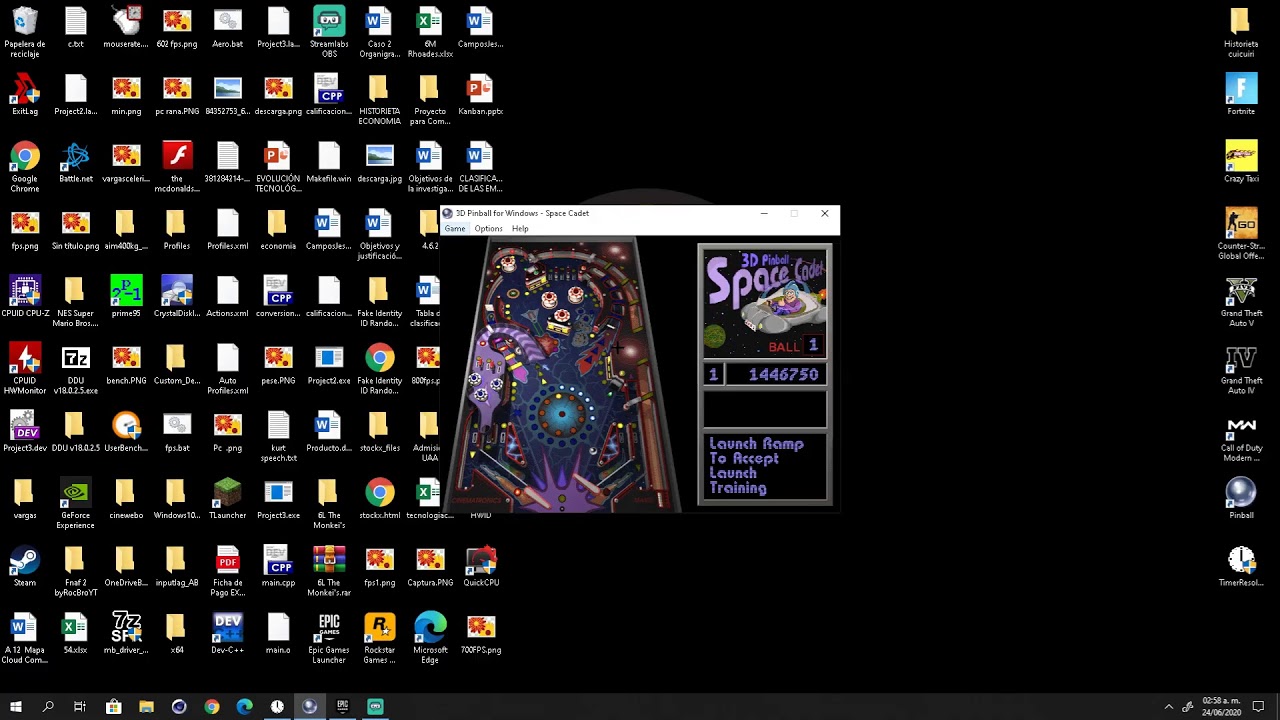The width and height of the screenshot is (1280, 720).
Task: Open Google Chrome desktop shortcut
Action: click(x=25, y=167)
